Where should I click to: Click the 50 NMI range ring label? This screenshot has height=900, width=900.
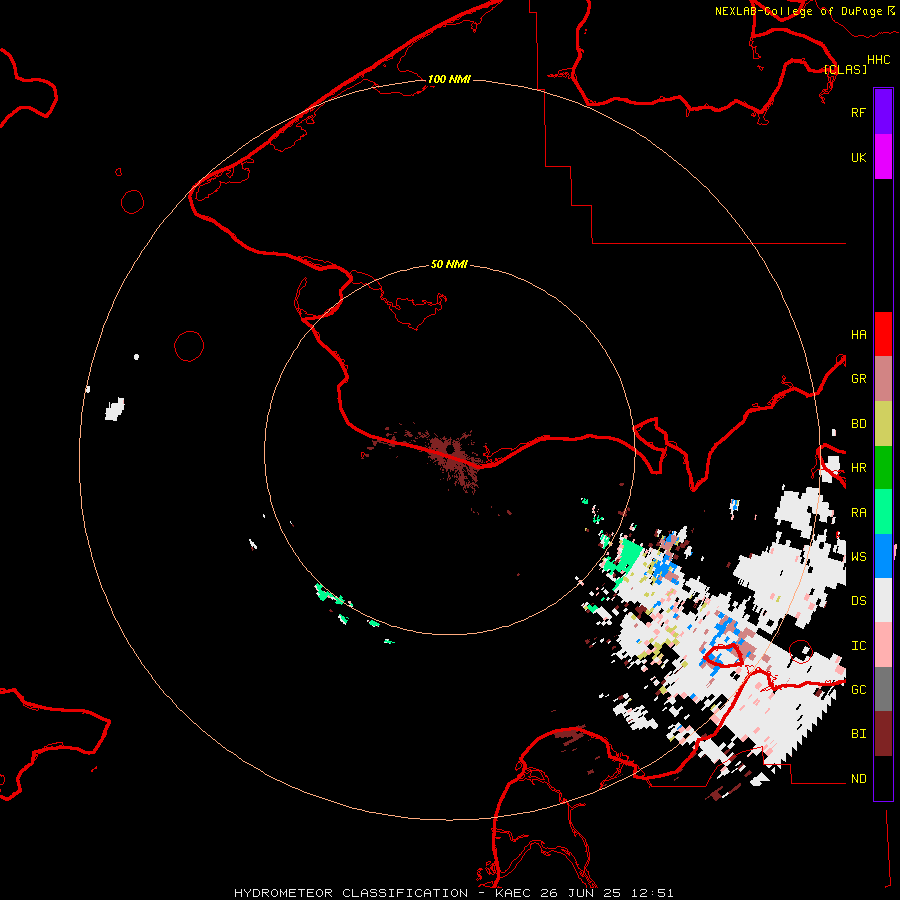pyautogui.click(x=449, y=264)
